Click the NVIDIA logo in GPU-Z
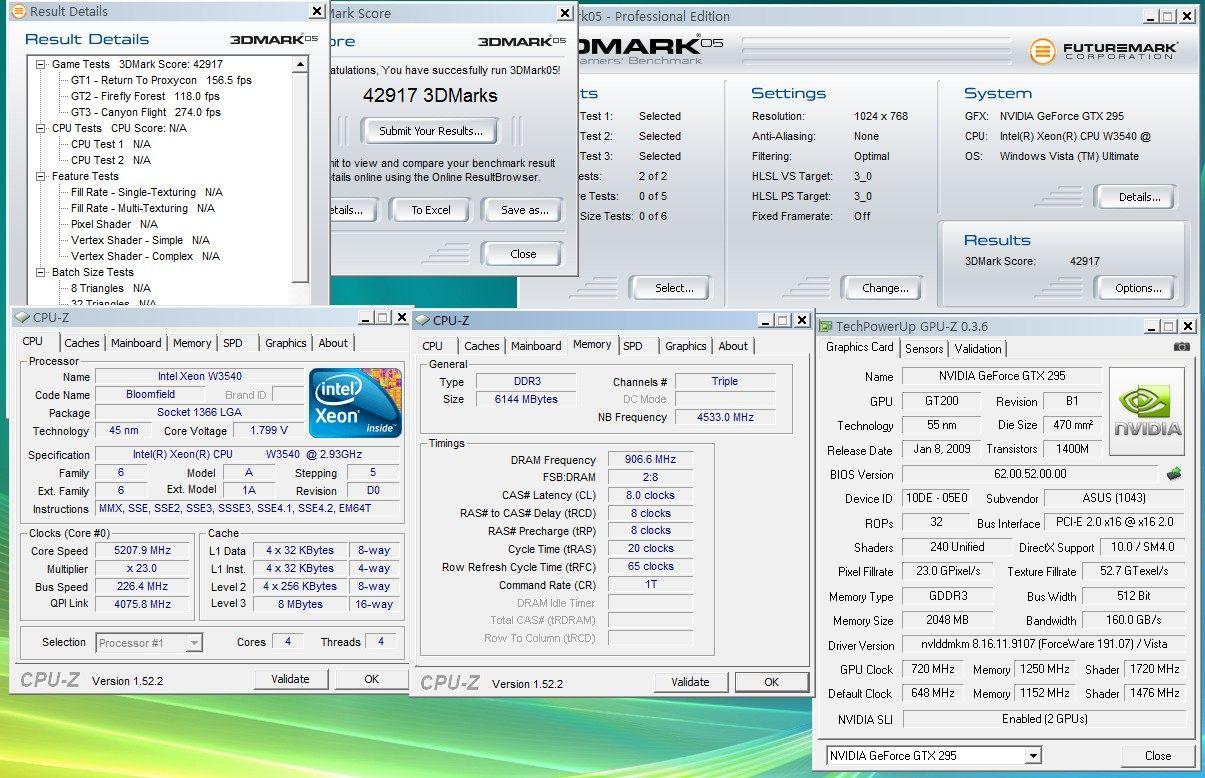The width and height of the screenshot is (1205, 778). (x=1147, y=411)
